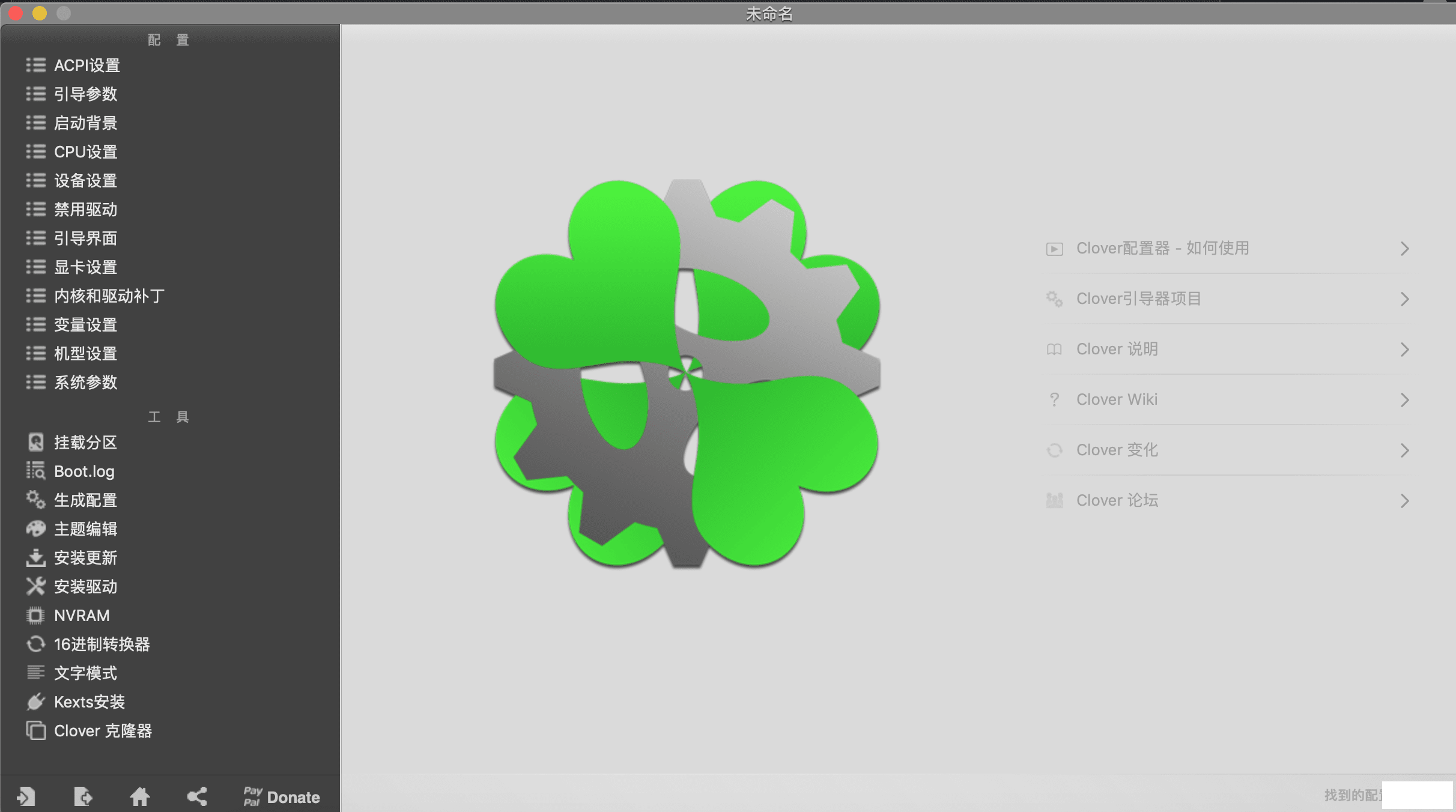The width and height of the screenshot is (1456, 812).
Task: Open the 挂载分区 disk icon
Action: 36,443
